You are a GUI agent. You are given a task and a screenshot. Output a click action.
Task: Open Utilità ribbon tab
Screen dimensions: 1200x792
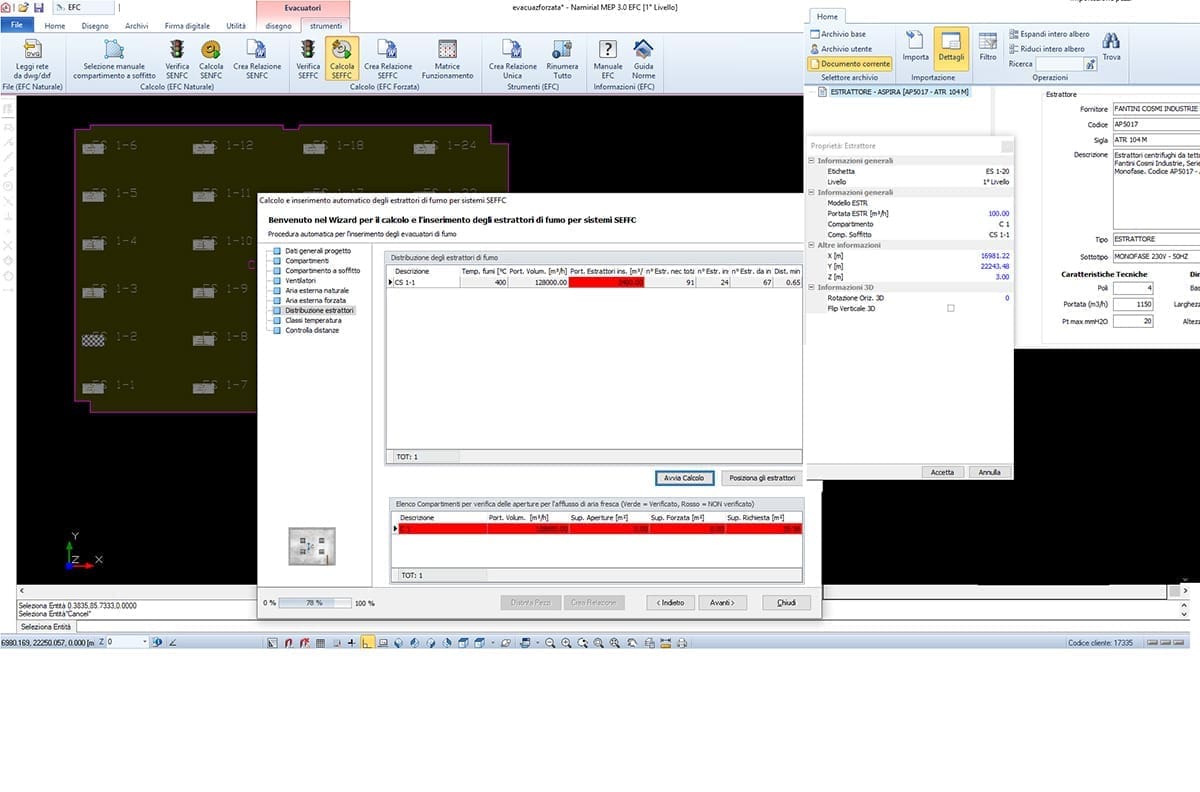(236, 26)
